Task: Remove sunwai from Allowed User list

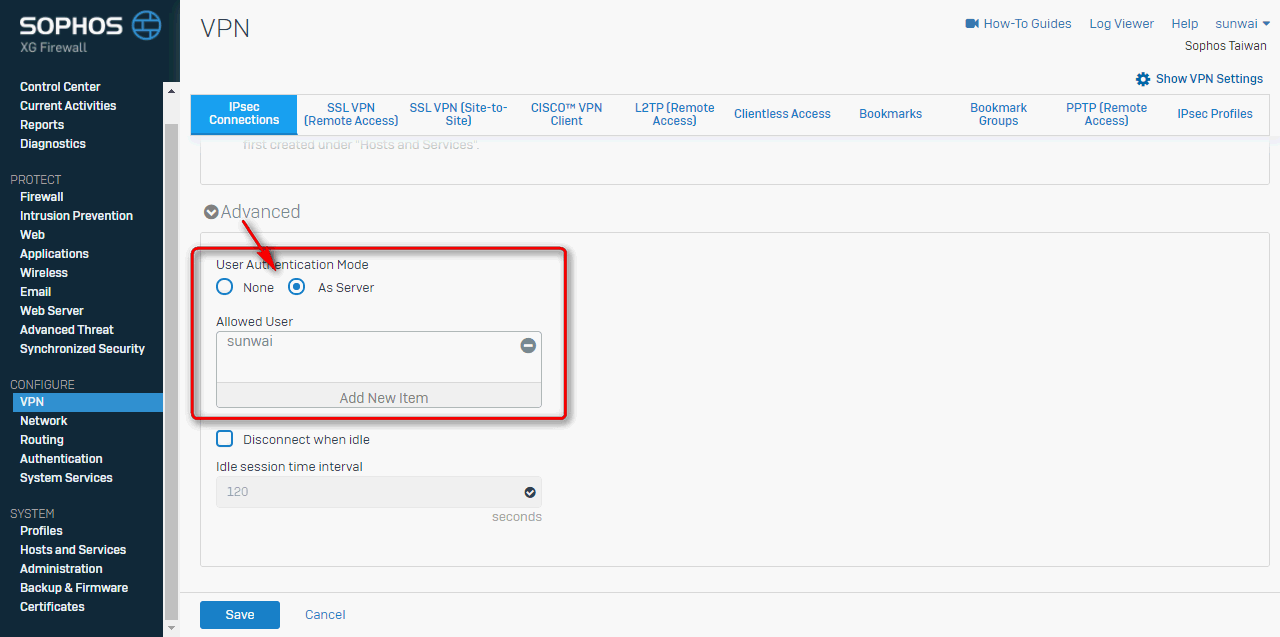Action: pyautogui.click(x=528, y=345)
